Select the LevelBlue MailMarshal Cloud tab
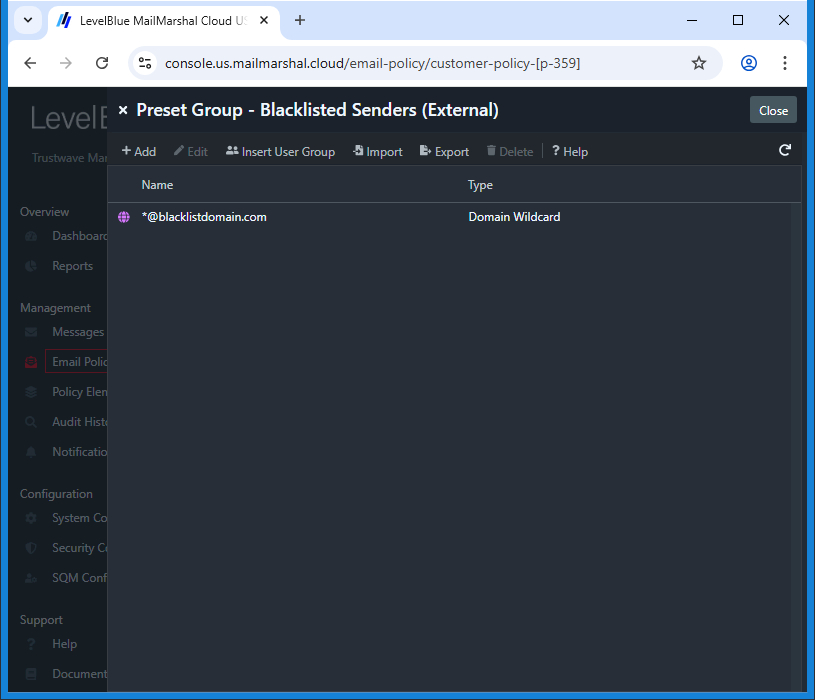 click(162, 20)
